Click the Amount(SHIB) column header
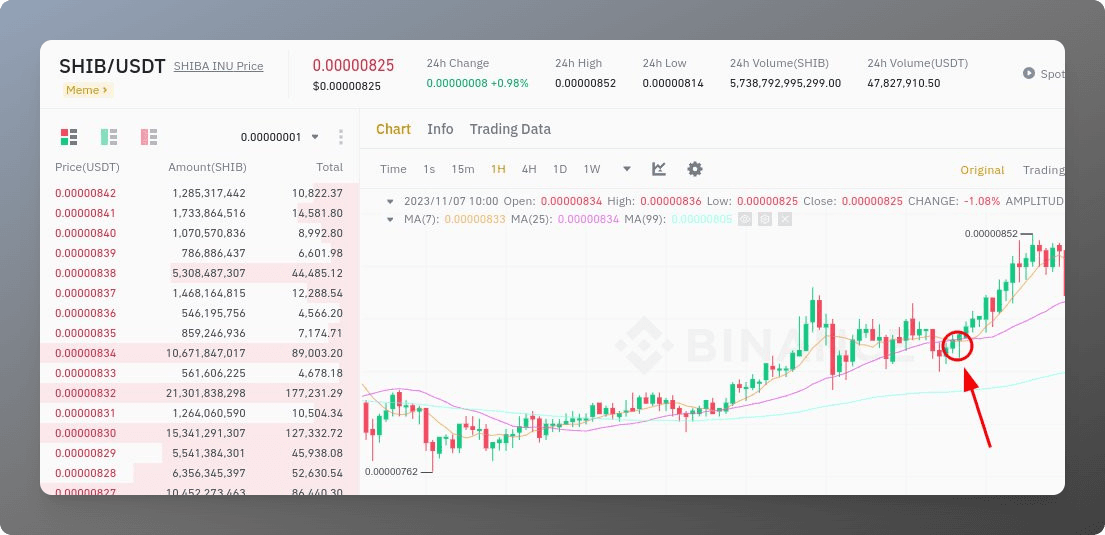The height and width of the screenshot is (535, 1105). (x=207, y=167)
